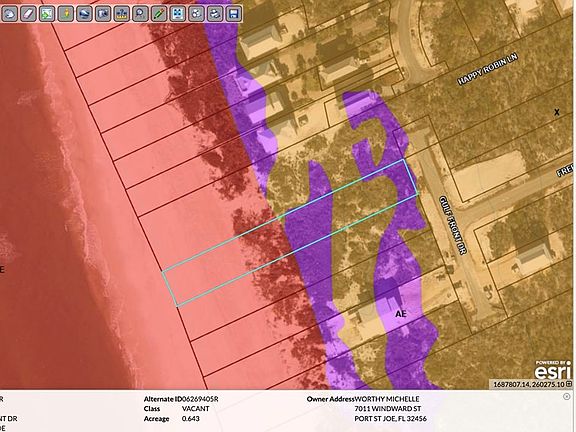Click the layers stack toolbar icon
This screenshot has height=432, width=576.
[84, 14]
